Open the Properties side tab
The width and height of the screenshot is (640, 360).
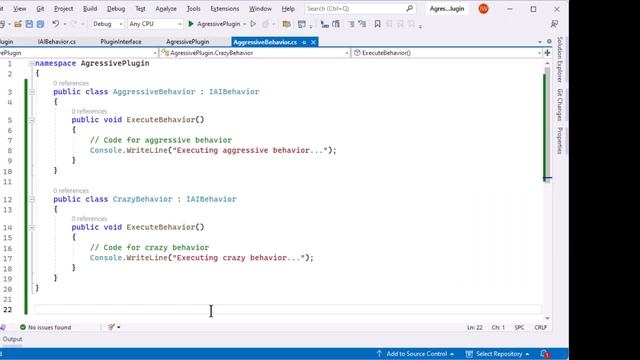560,140
